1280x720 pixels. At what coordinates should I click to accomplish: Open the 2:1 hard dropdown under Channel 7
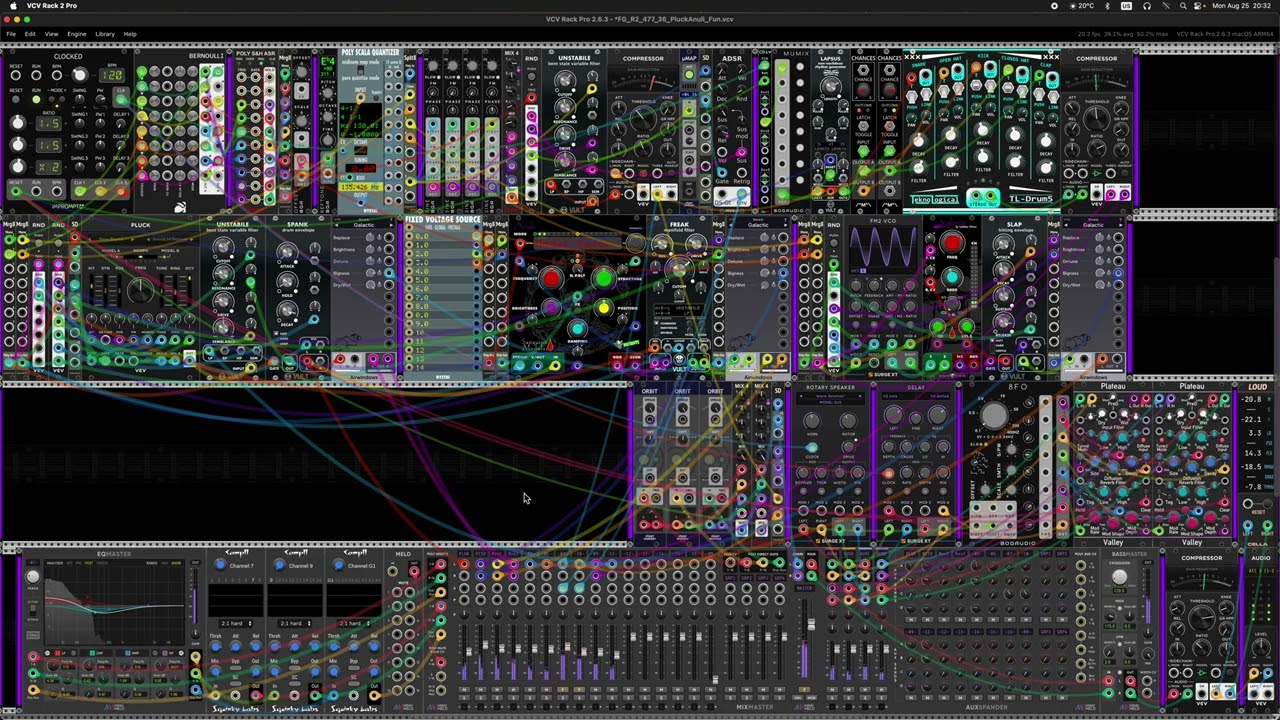235,623
